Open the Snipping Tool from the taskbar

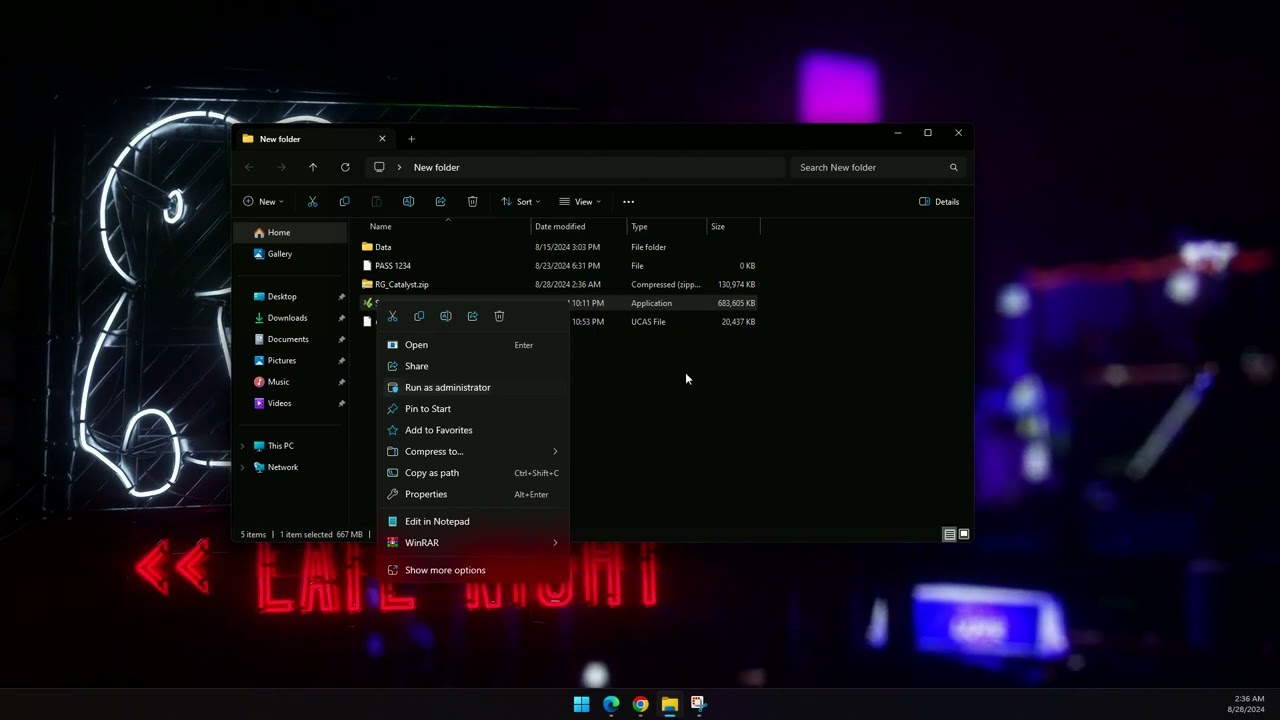(698, 704)
